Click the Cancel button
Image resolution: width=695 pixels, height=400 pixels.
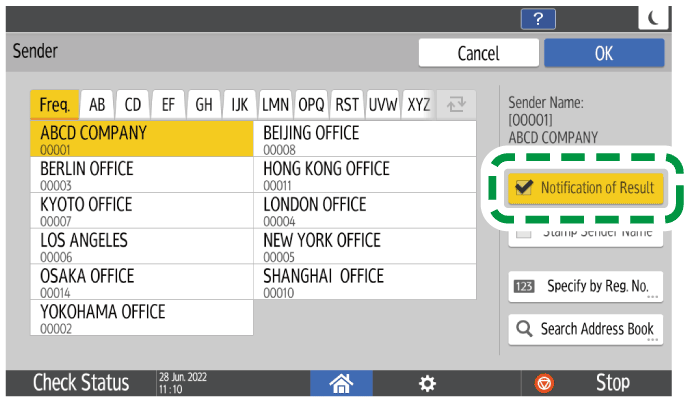477,53
